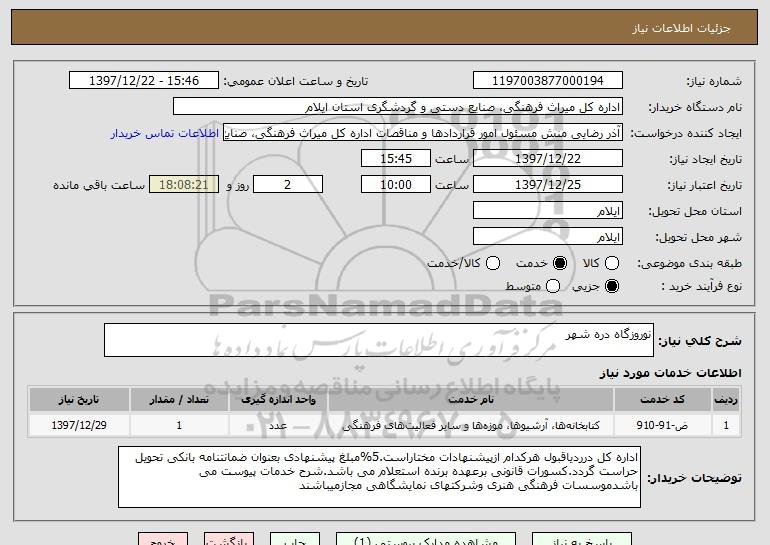Click service code ض-91-910 cell

(662, 425)
